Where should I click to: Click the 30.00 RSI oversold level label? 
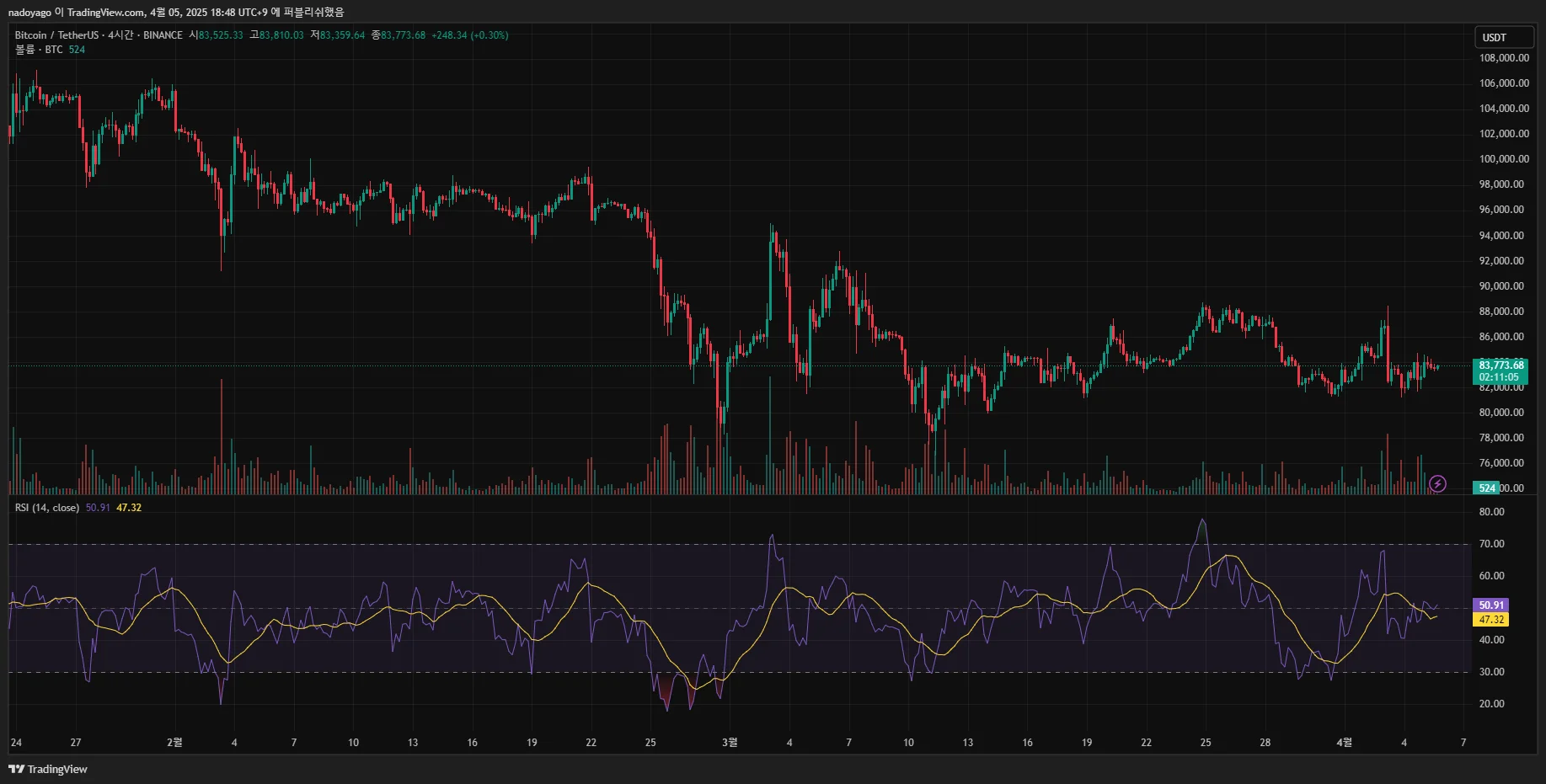point(1491,672)
